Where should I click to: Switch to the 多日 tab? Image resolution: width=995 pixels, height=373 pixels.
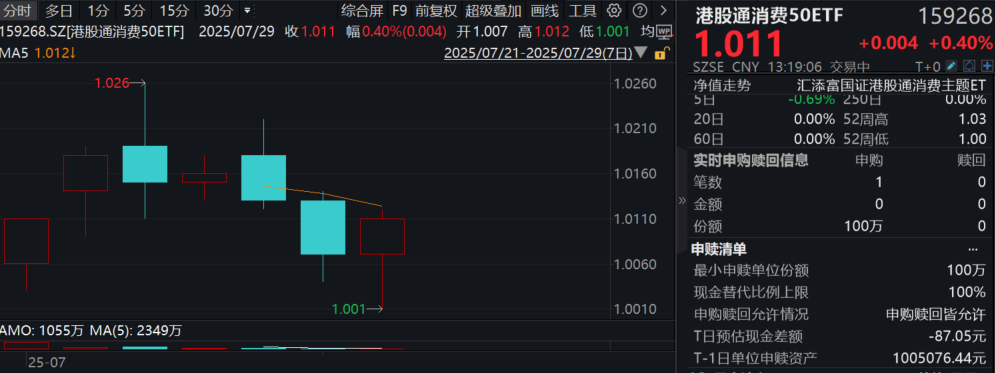(59, 10)
